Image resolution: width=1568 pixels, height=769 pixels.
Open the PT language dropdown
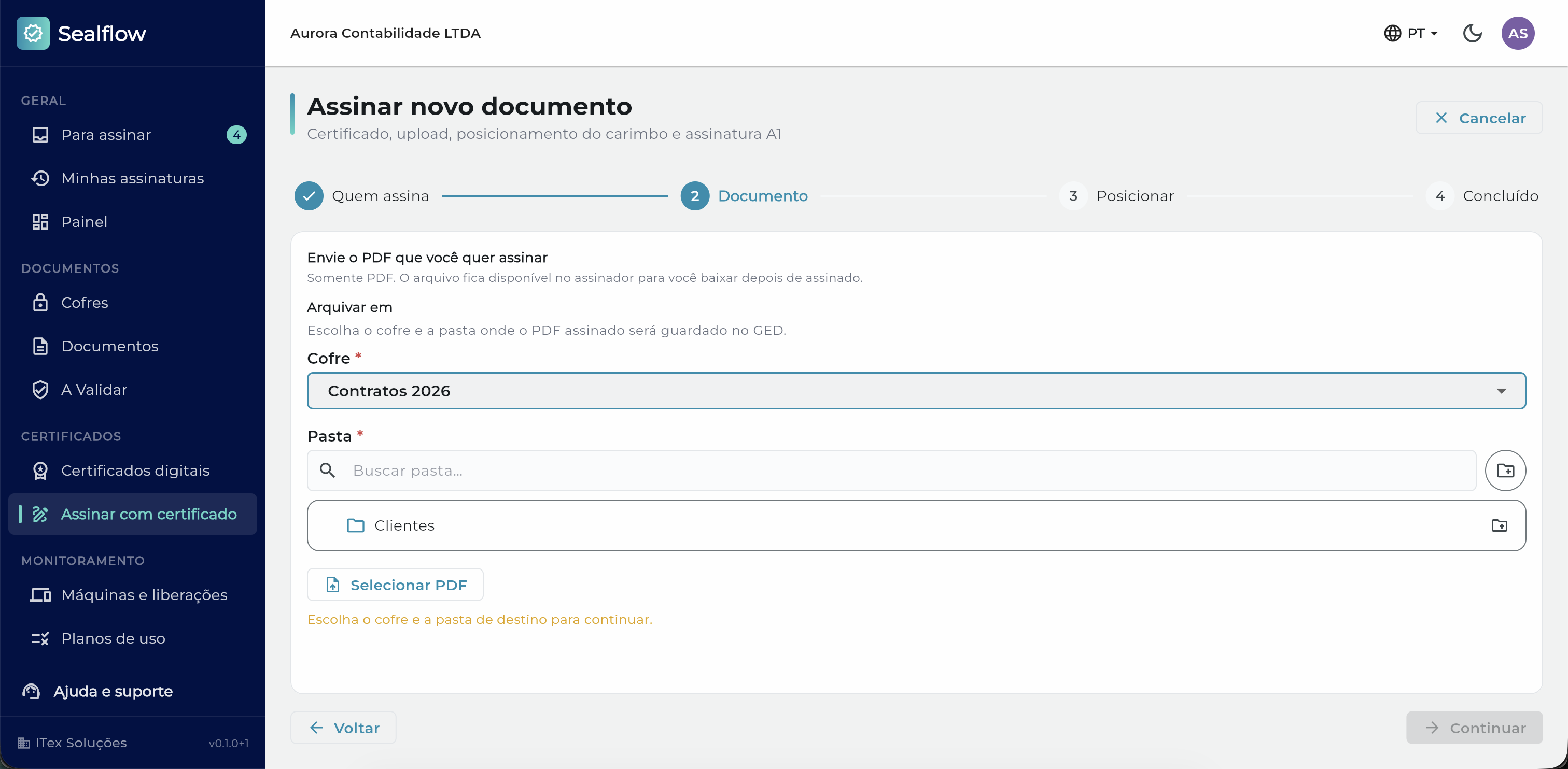(1411, 33)
